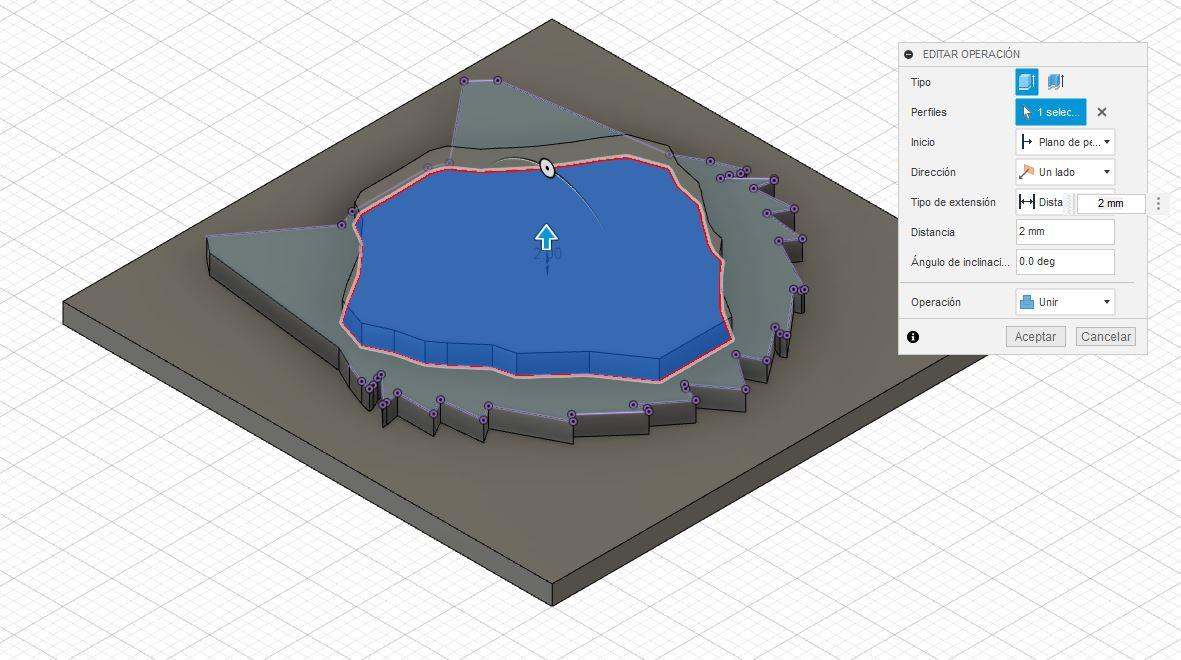The image size is (1181, 660).
Task: Click the Cancelar button
Action: coord(1106,337)
